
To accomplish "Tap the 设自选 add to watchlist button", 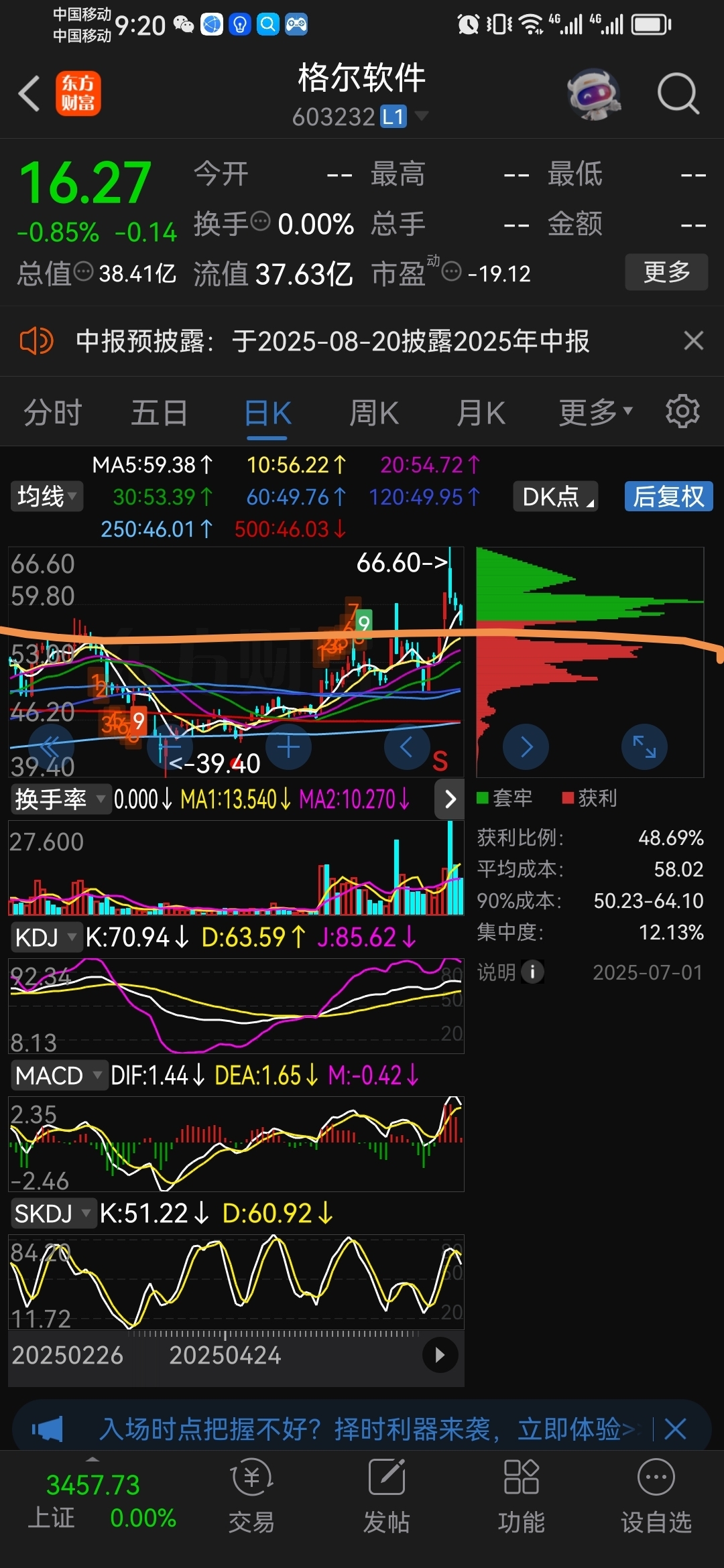I will click(656, 1496).
